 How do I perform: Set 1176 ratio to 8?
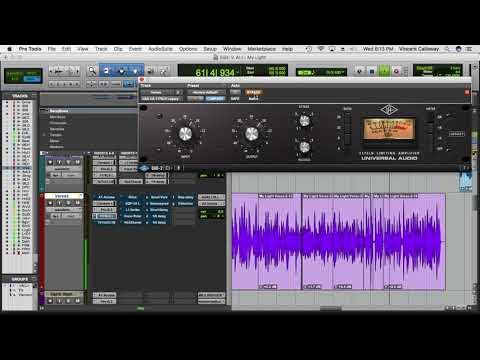pyautogui.click(x=339, y=138)
